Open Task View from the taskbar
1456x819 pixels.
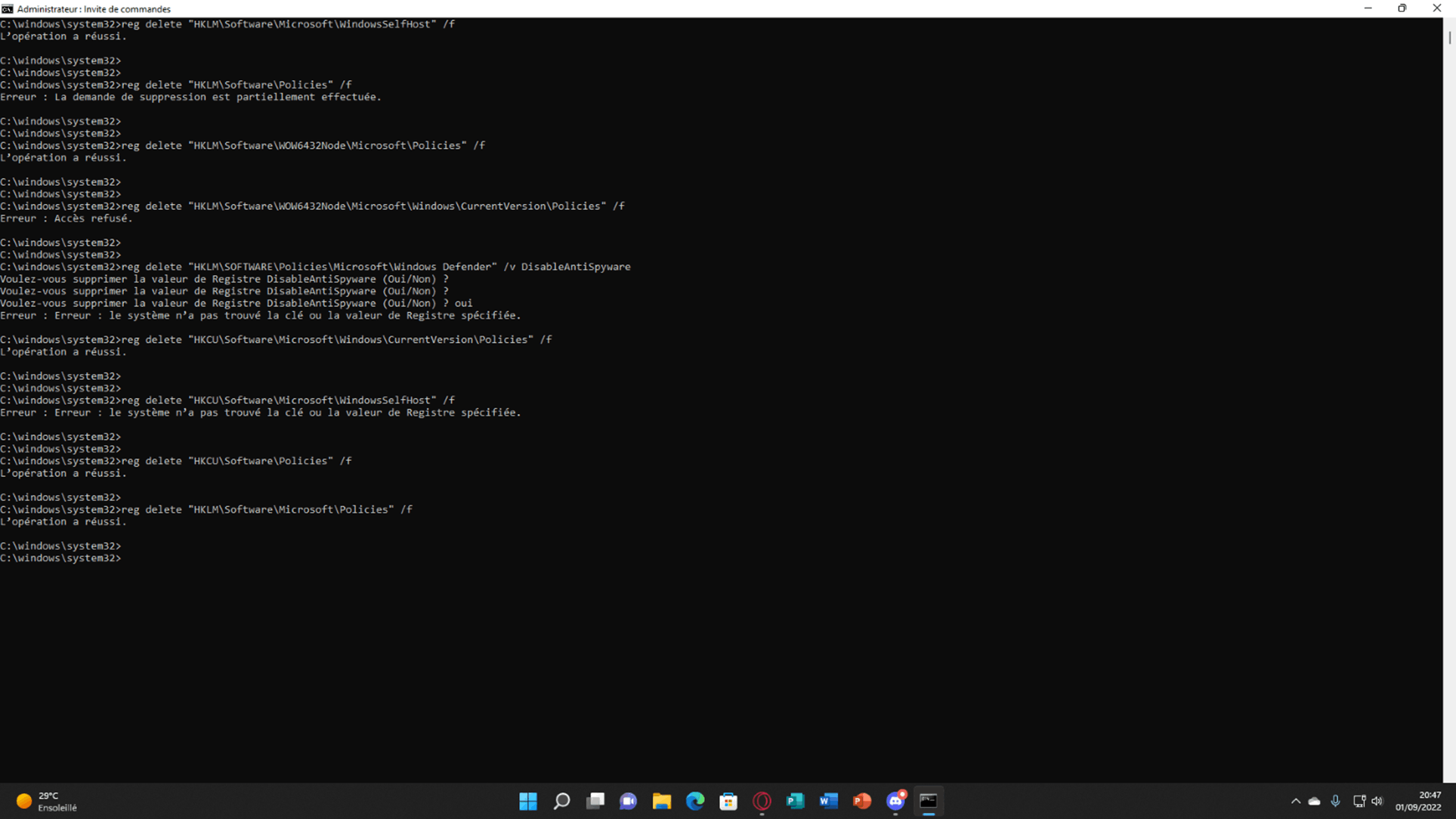[595, 801]
